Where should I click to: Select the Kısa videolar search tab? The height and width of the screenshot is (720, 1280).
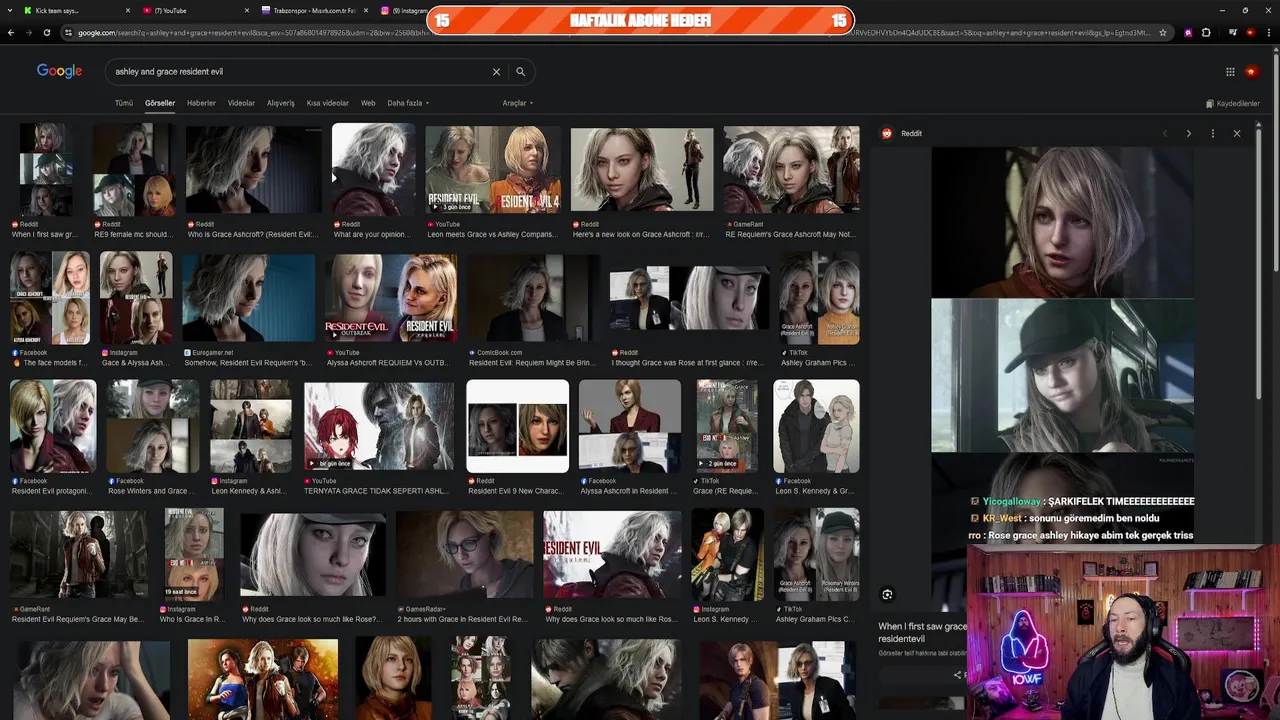(x=328, y=103)
